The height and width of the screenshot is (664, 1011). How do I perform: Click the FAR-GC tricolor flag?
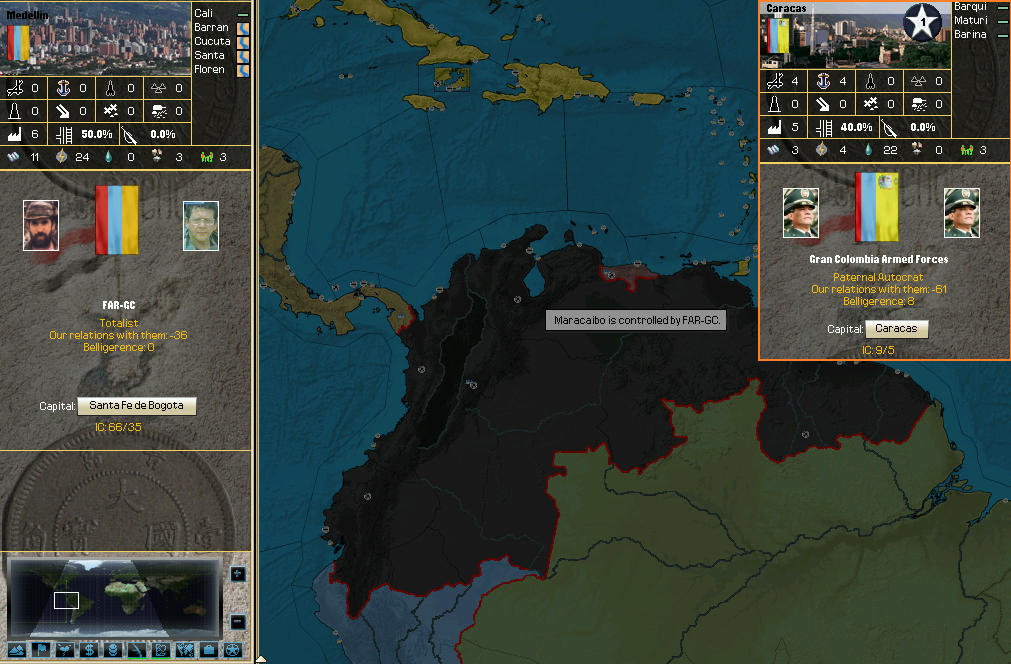pos(117,220)
